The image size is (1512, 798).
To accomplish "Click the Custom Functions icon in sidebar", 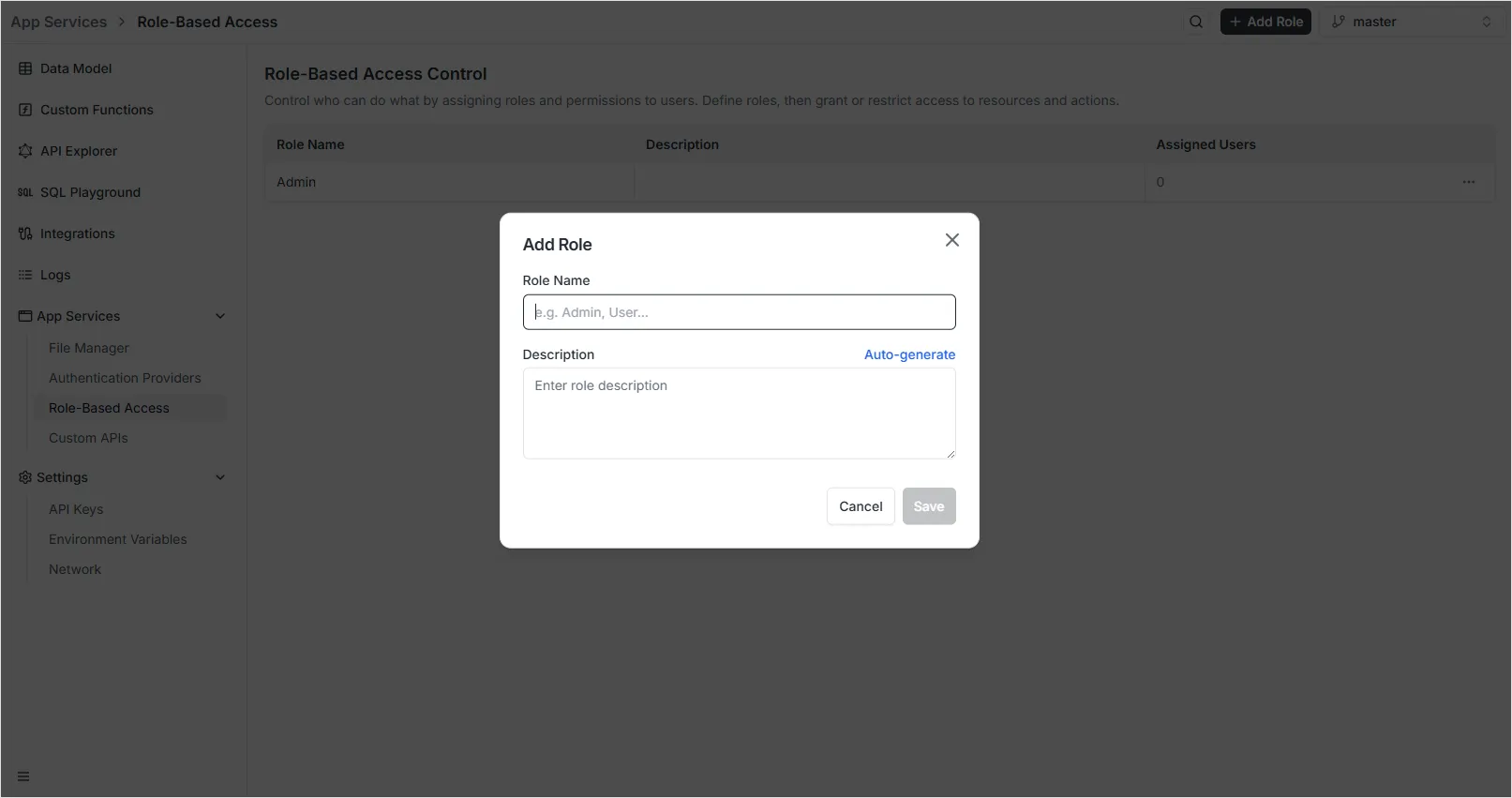I will [25, 110].
